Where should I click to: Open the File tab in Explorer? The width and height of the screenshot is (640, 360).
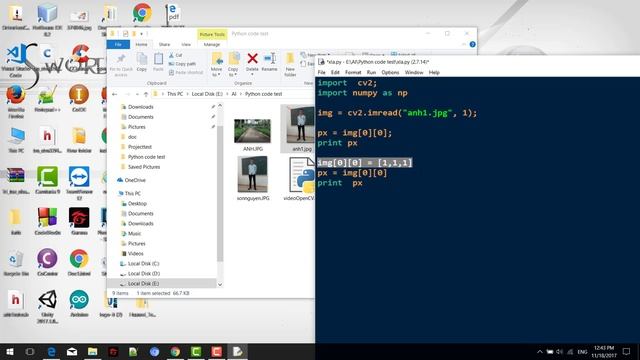click(x=118, y=44)
